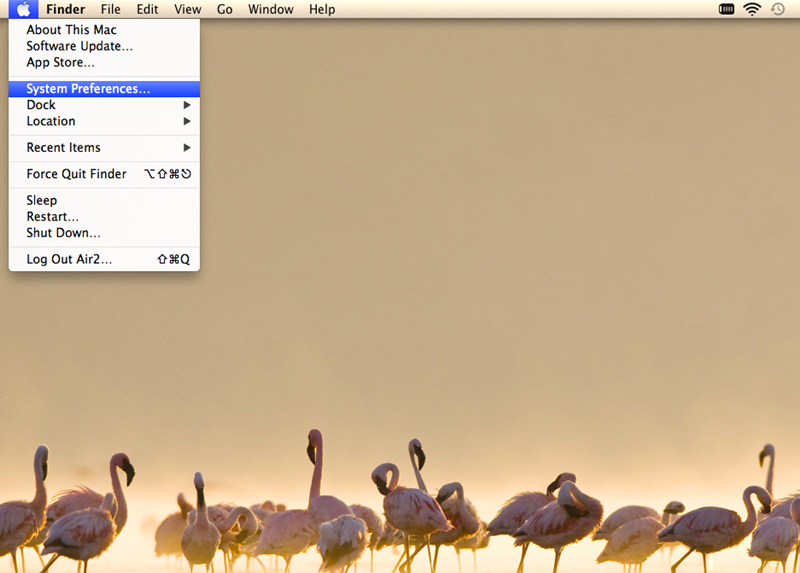Open the battery status icon

pyautogui.click(x=726, y=9)
